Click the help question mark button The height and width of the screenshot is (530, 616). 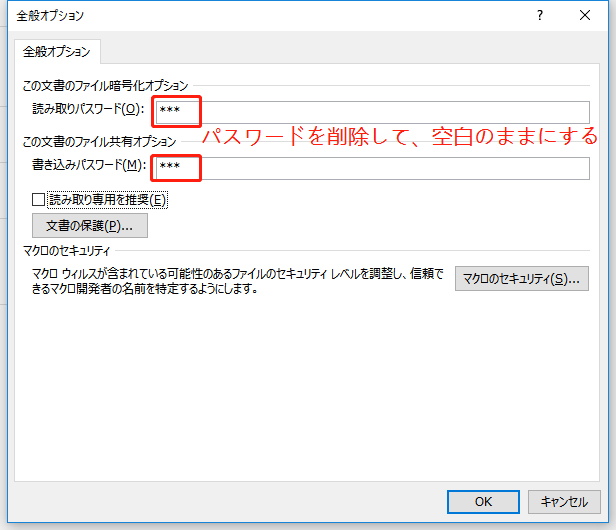540,15
